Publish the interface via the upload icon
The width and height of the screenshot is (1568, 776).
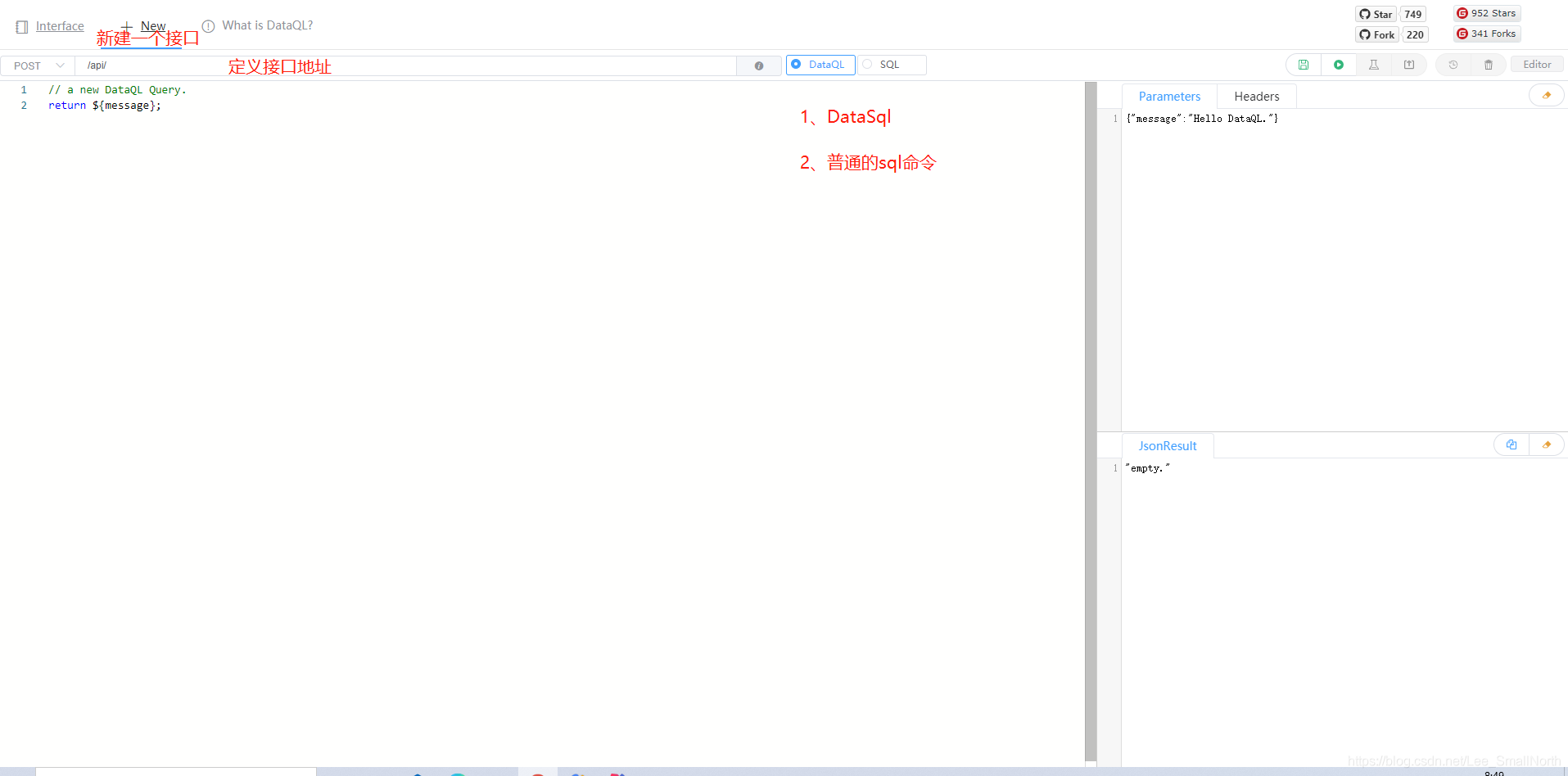[1411, 65]
